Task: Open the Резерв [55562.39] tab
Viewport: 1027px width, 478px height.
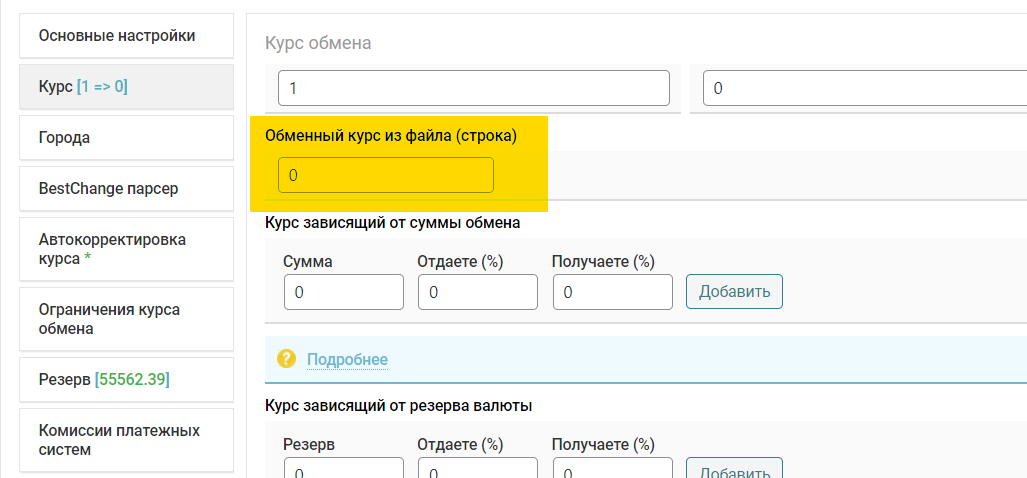Action: click(126, 380)
